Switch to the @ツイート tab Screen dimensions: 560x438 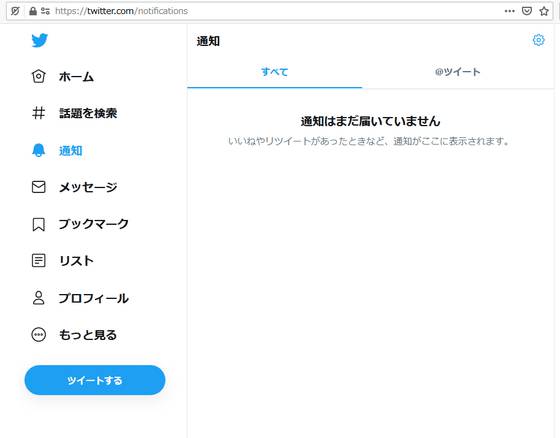(458, 72)
